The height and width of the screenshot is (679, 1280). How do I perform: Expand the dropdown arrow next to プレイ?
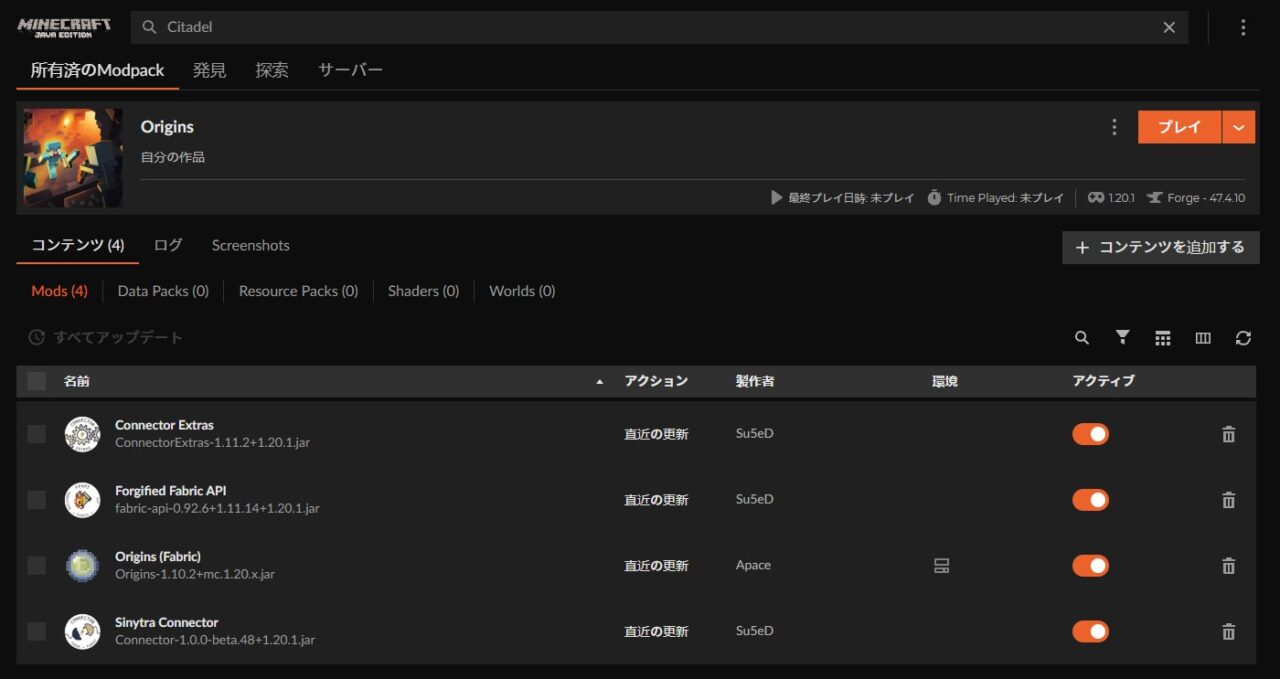pos(1239,127)
